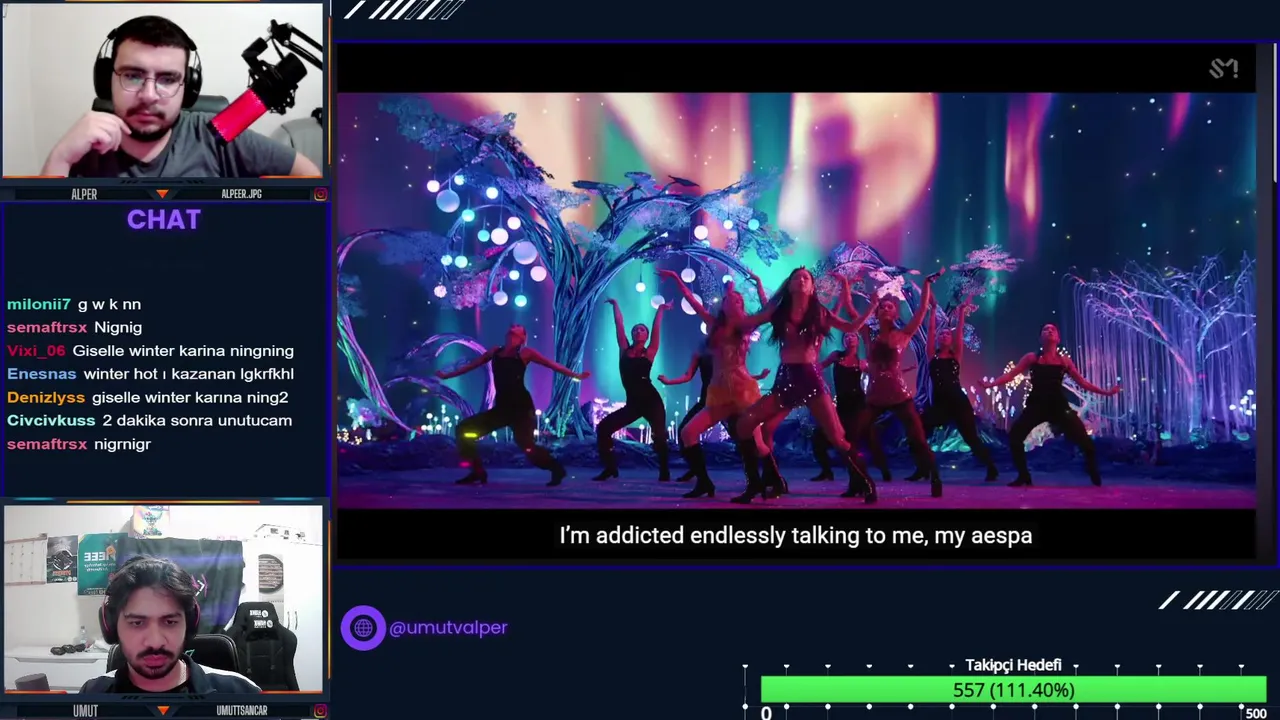Click the SM logo in the video corner
Screen dimensions: 1280x720
point(1224,68)
